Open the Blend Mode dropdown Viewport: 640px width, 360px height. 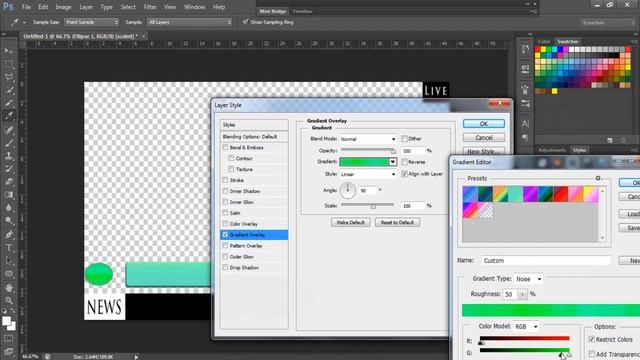point(368,139)
